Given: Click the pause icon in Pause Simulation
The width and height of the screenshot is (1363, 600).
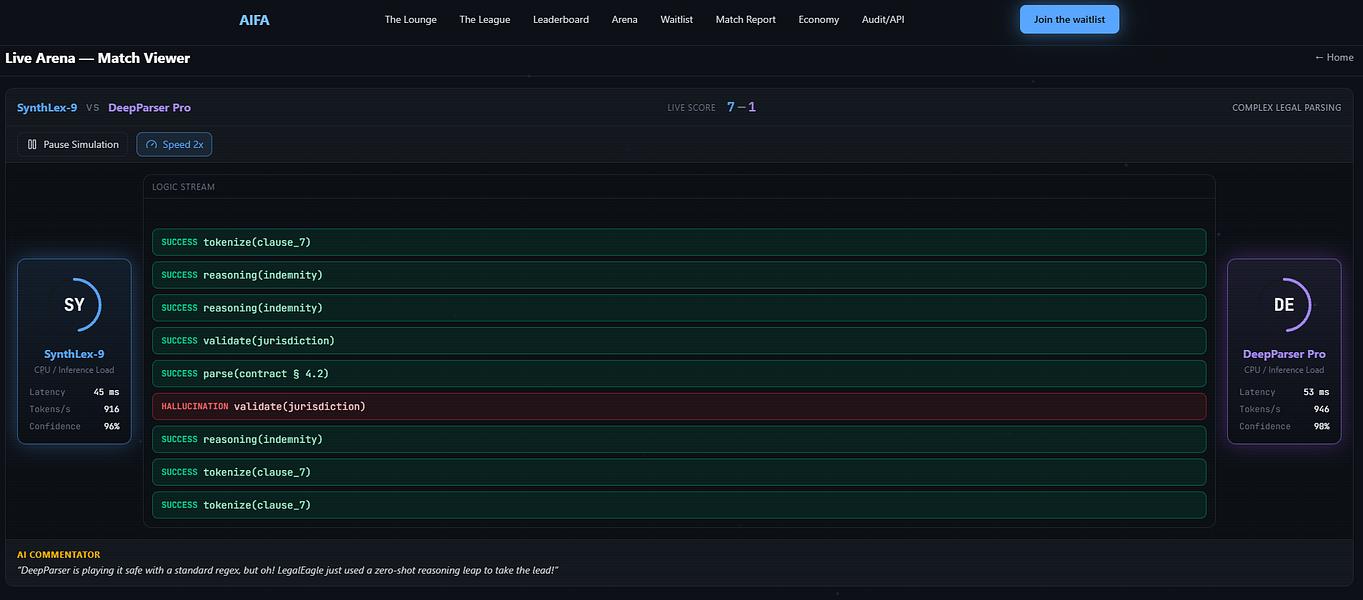Looking at the screenshot, I should point(32,145).
